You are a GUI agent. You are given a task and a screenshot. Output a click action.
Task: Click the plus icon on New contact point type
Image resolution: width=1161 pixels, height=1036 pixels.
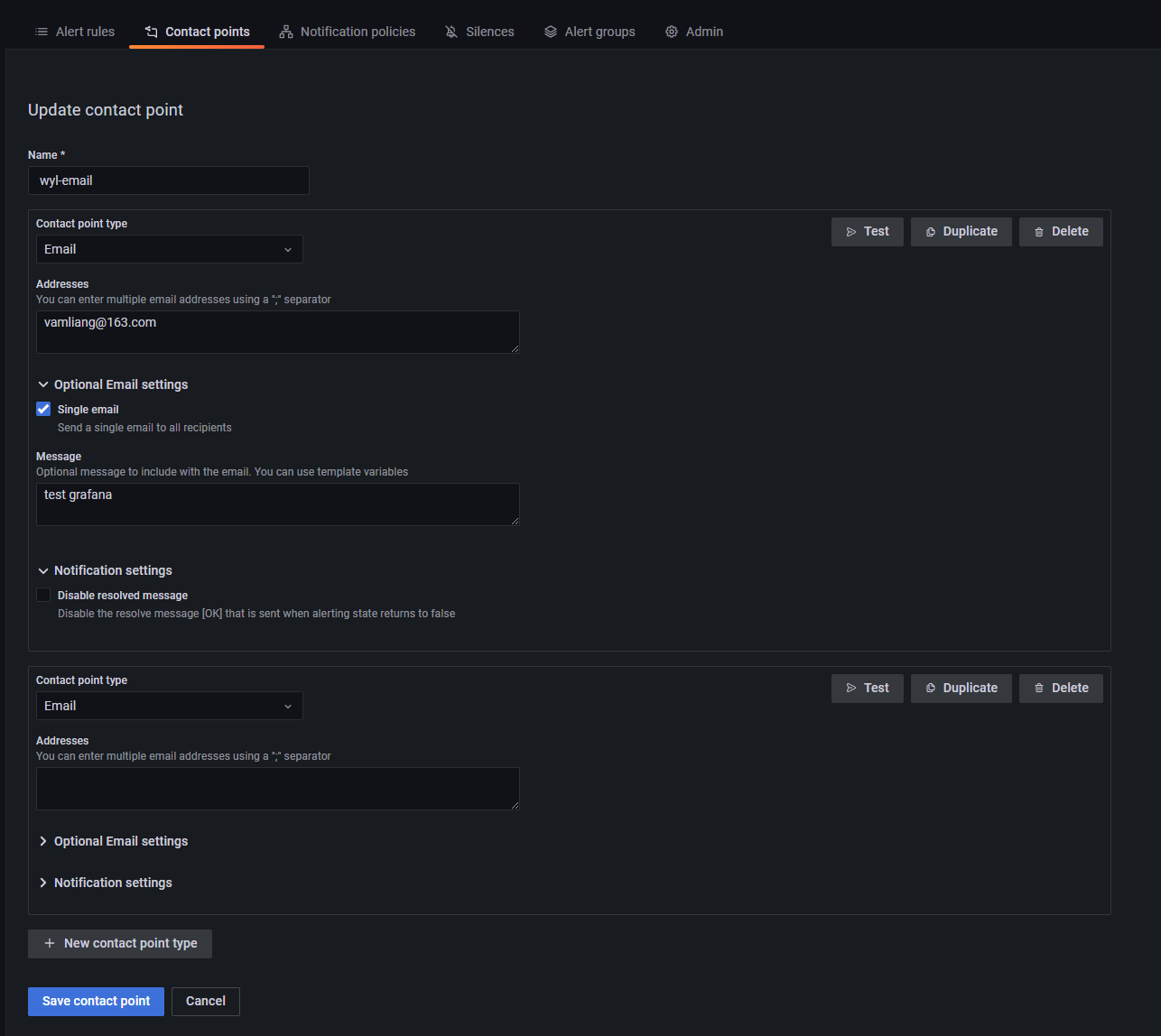pos(50,943)
